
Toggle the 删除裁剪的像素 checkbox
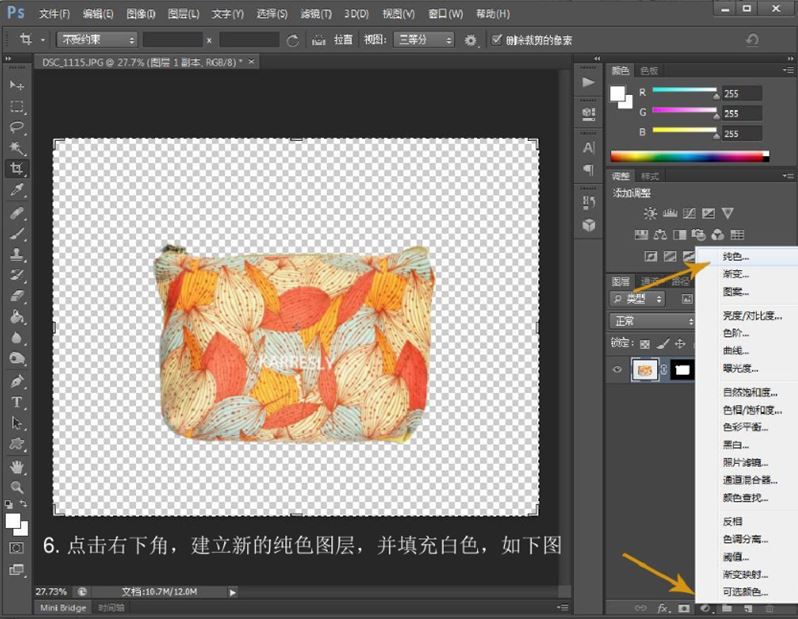click(498, 40)
